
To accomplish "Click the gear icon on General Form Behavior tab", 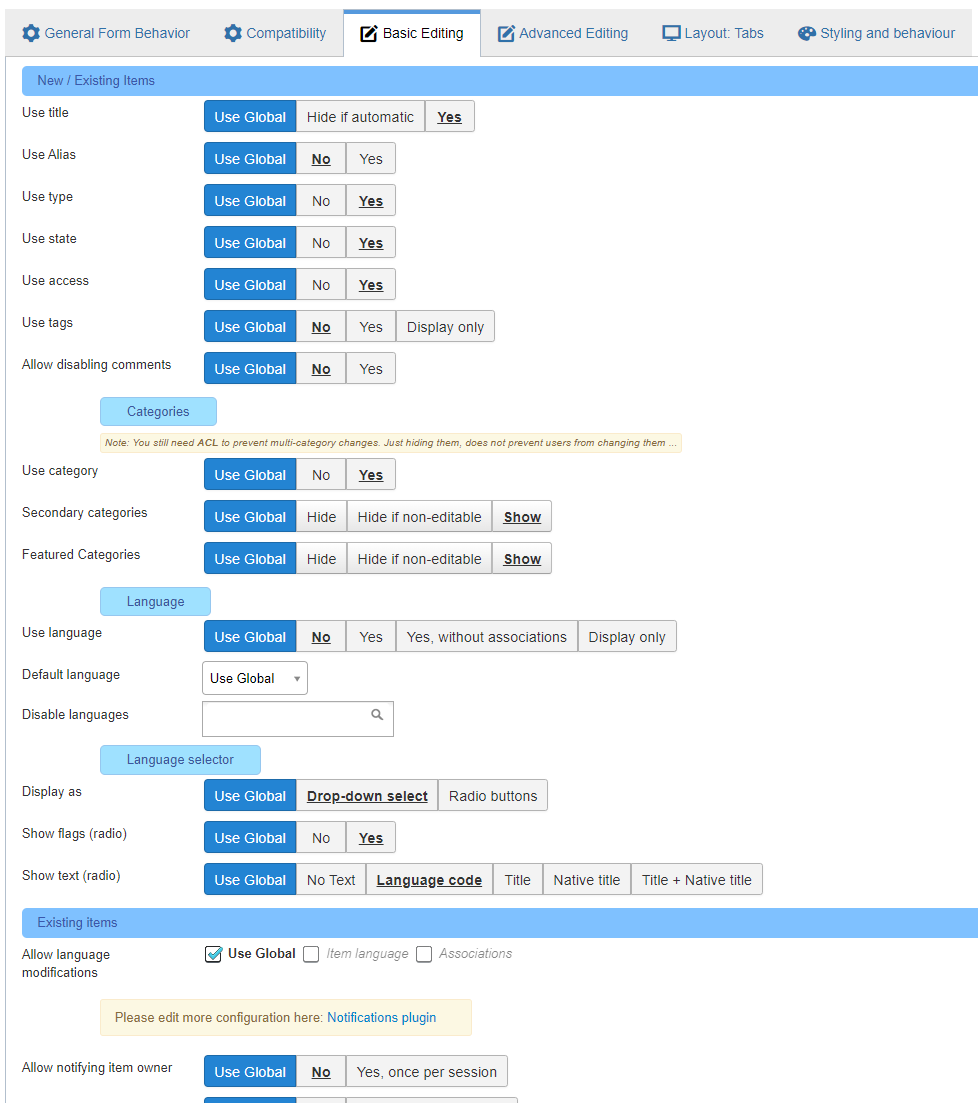I will click(31, 33).
